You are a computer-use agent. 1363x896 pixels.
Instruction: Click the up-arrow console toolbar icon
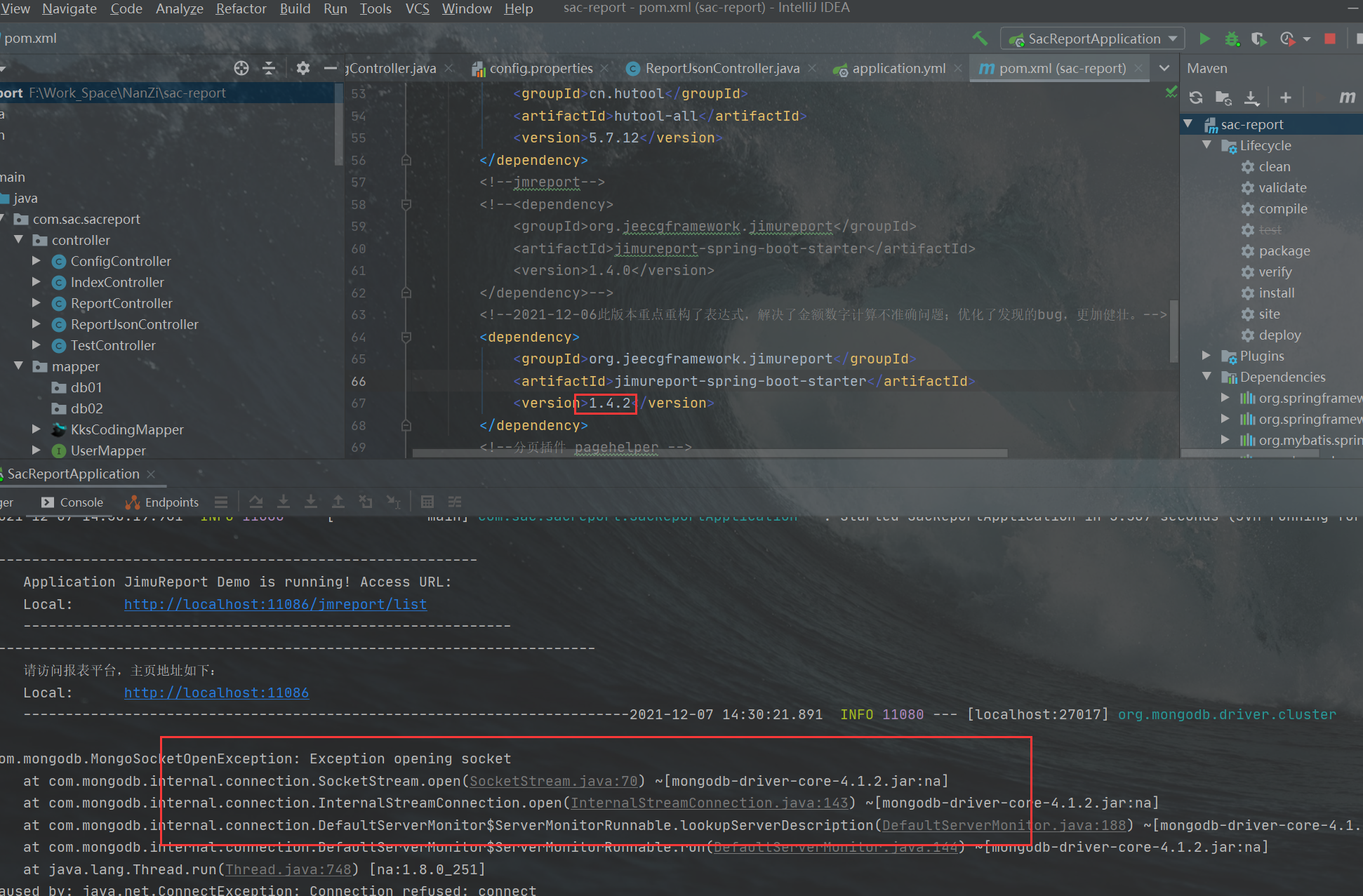338,502
